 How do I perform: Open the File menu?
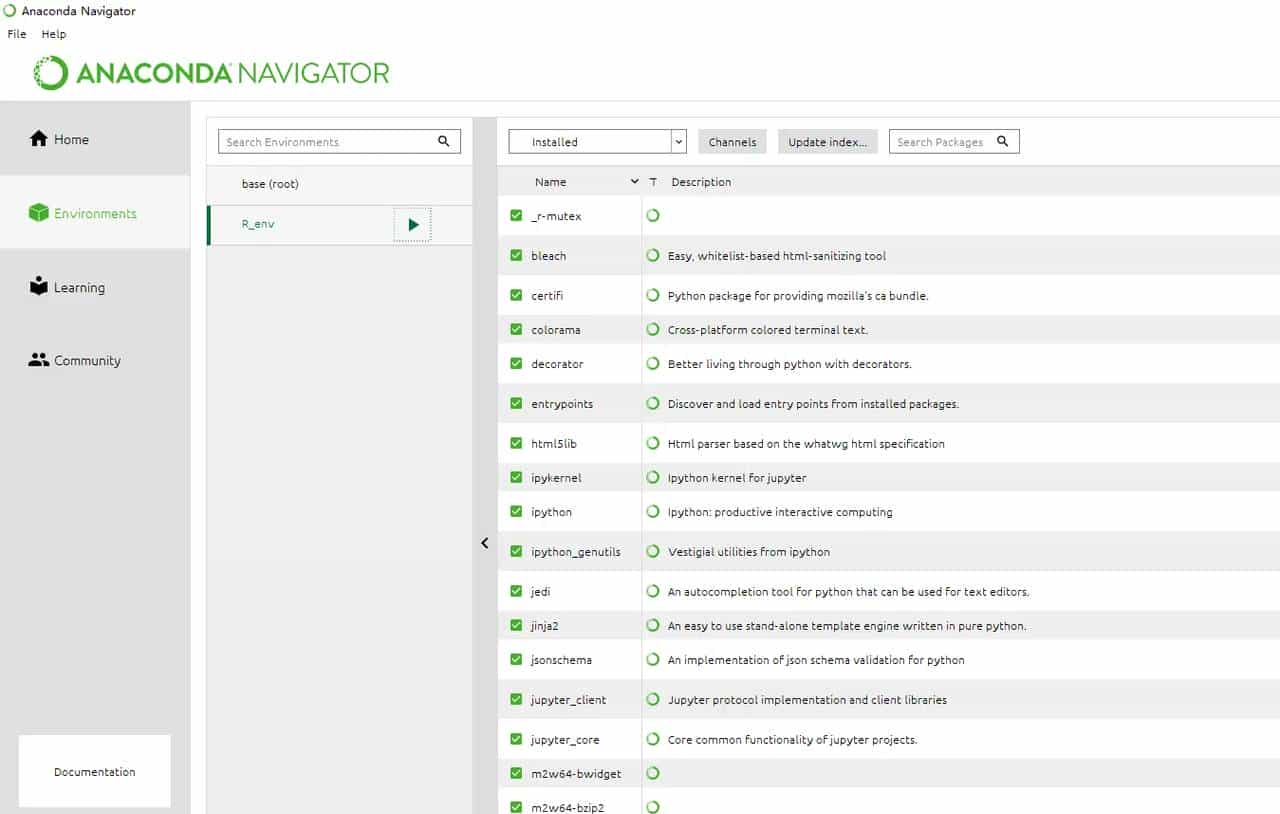pos(17,34)
